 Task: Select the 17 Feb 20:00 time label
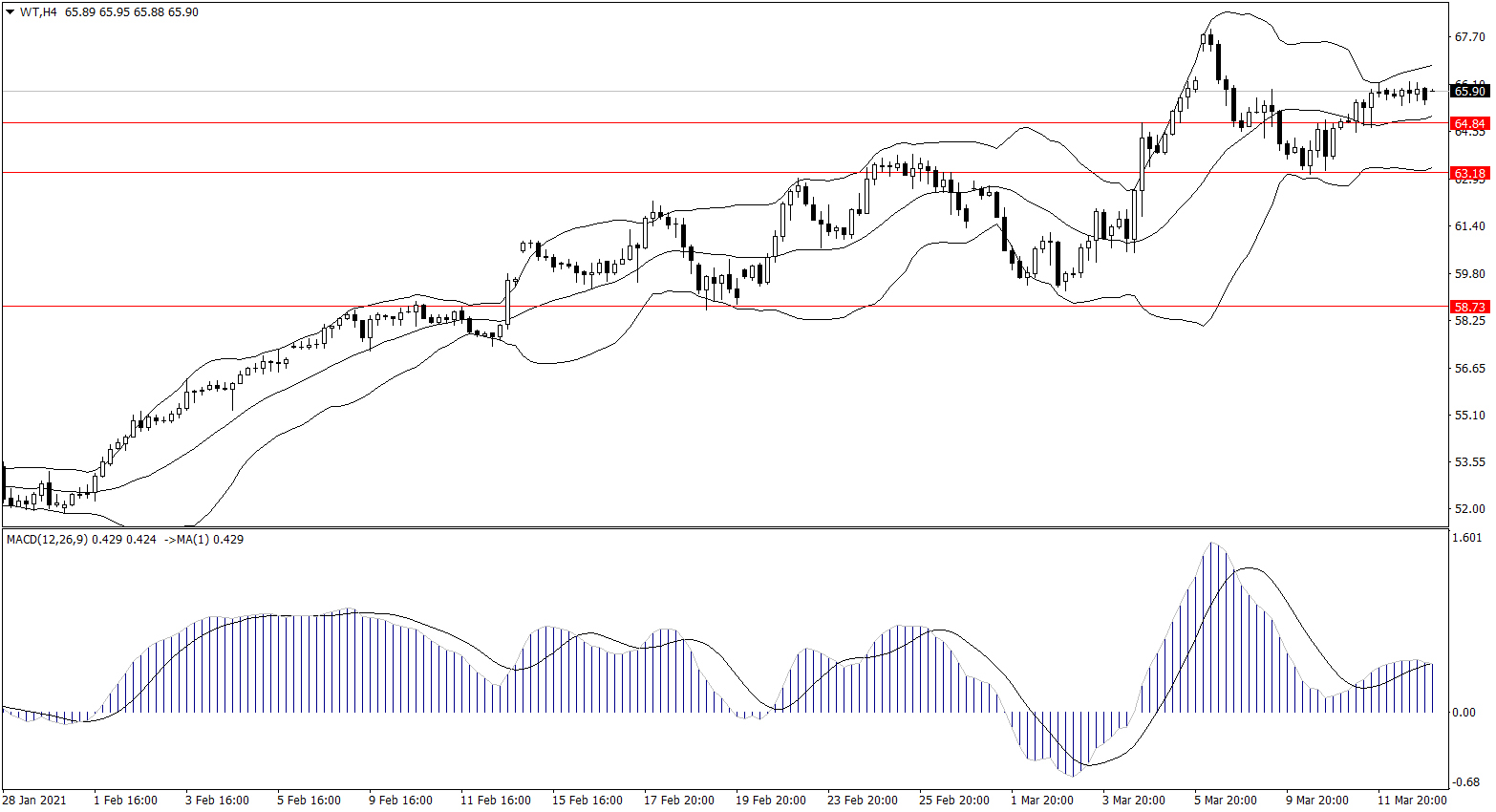coord(679,801)
